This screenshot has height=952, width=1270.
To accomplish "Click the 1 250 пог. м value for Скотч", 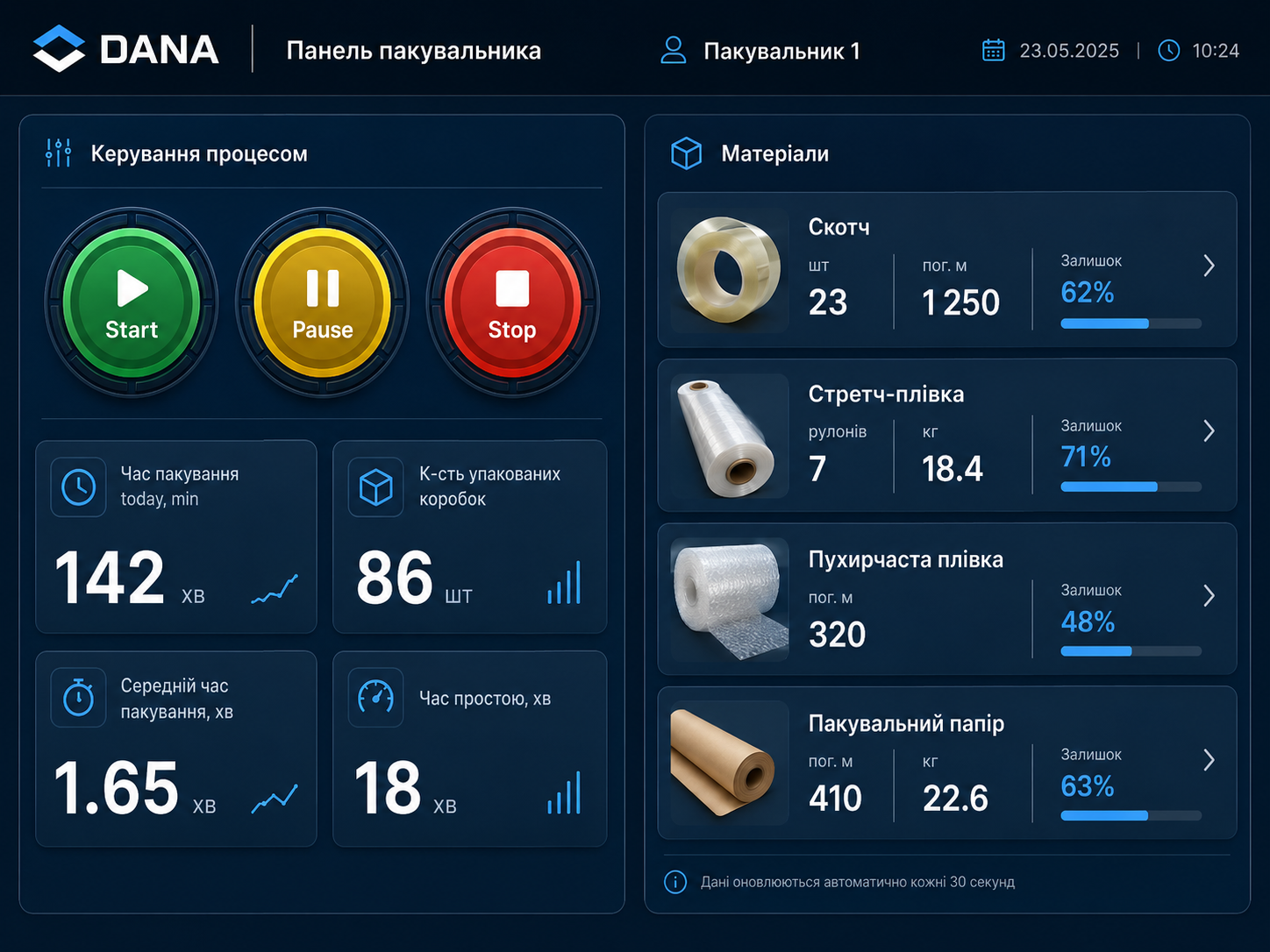I will tap(960, 302).
